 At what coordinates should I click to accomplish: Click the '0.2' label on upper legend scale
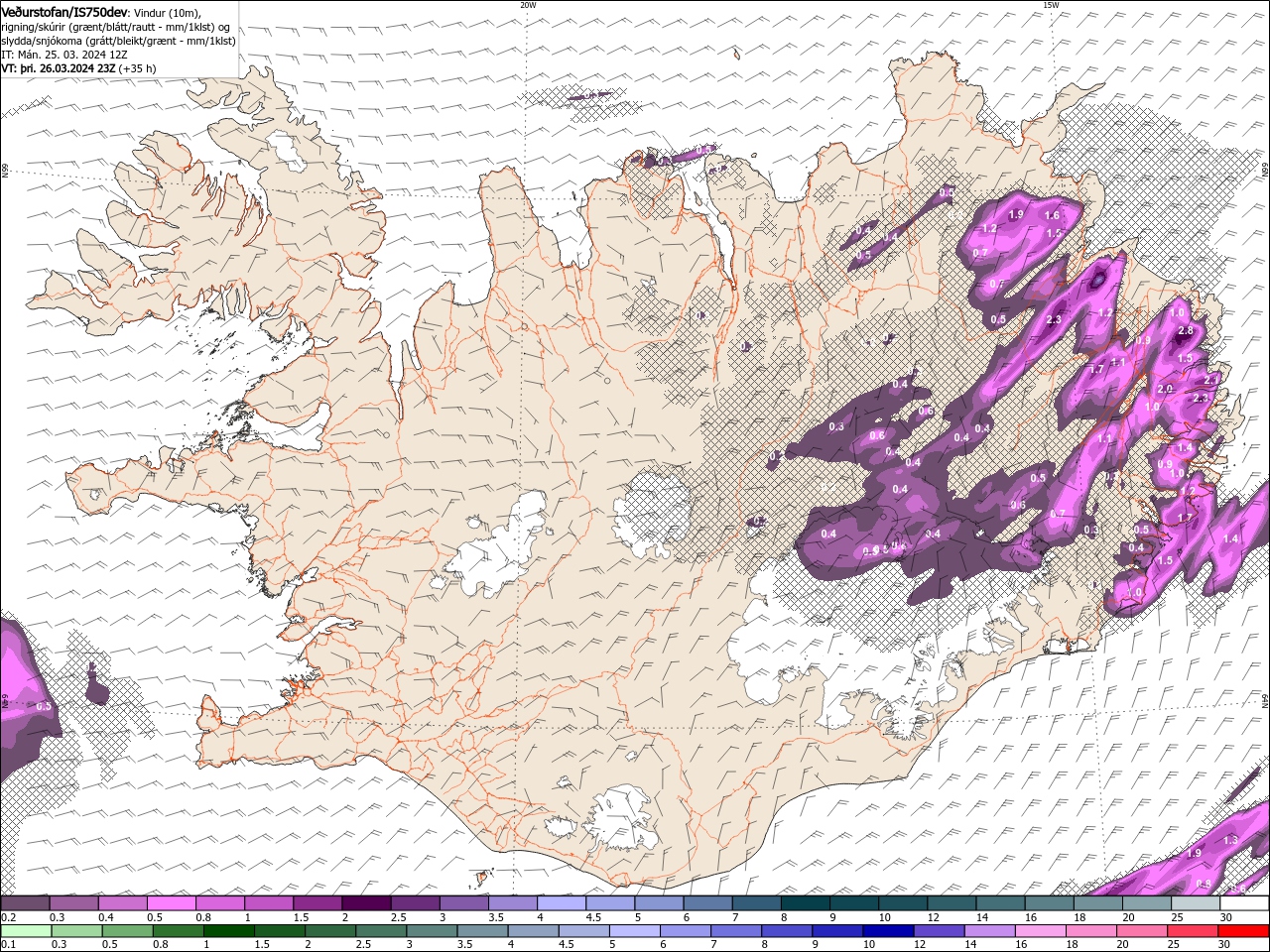click(x=8, y=917)
